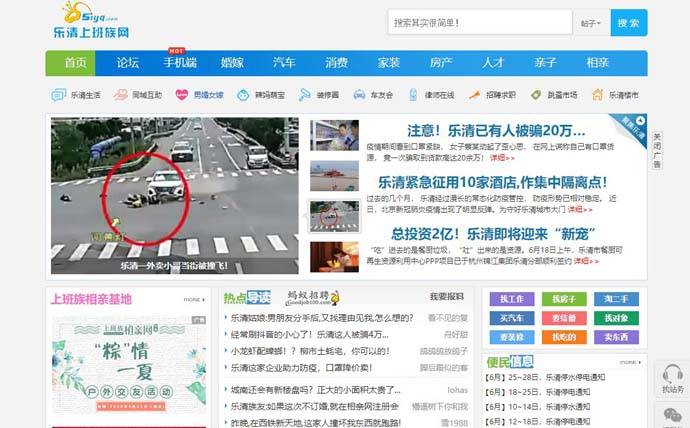Click the car icon for 车友会

click(360, 95)
